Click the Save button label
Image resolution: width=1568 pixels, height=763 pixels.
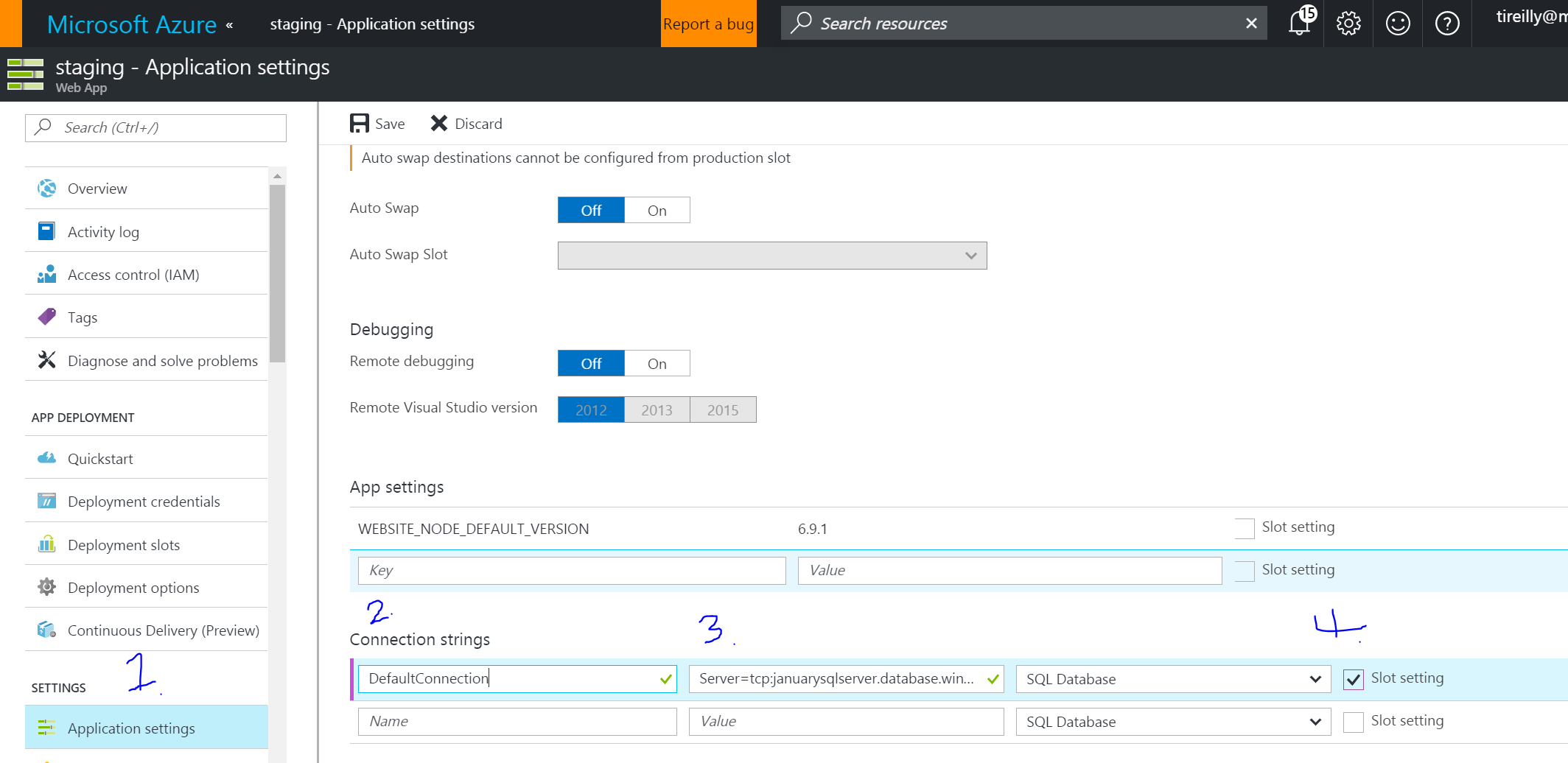click(x=390, y=124)
